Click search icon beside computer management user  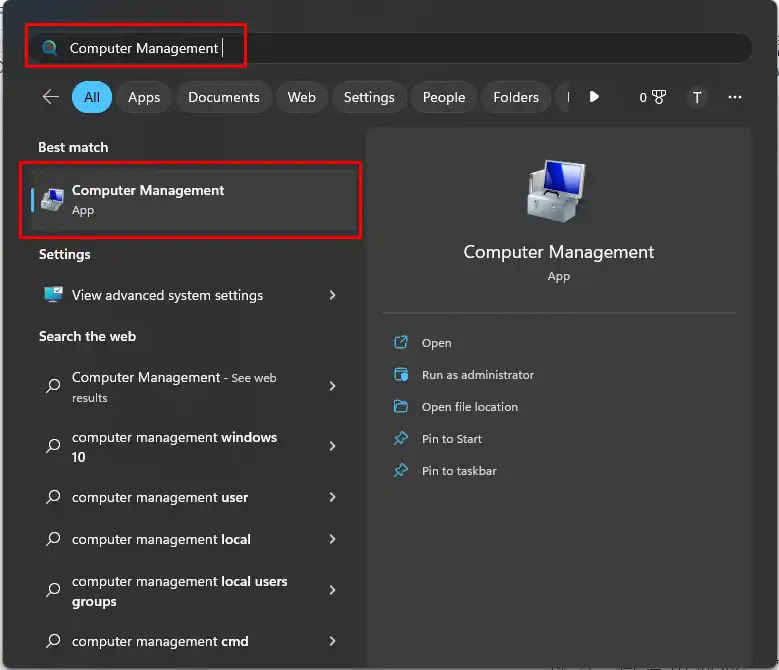(x=53, y=497)
